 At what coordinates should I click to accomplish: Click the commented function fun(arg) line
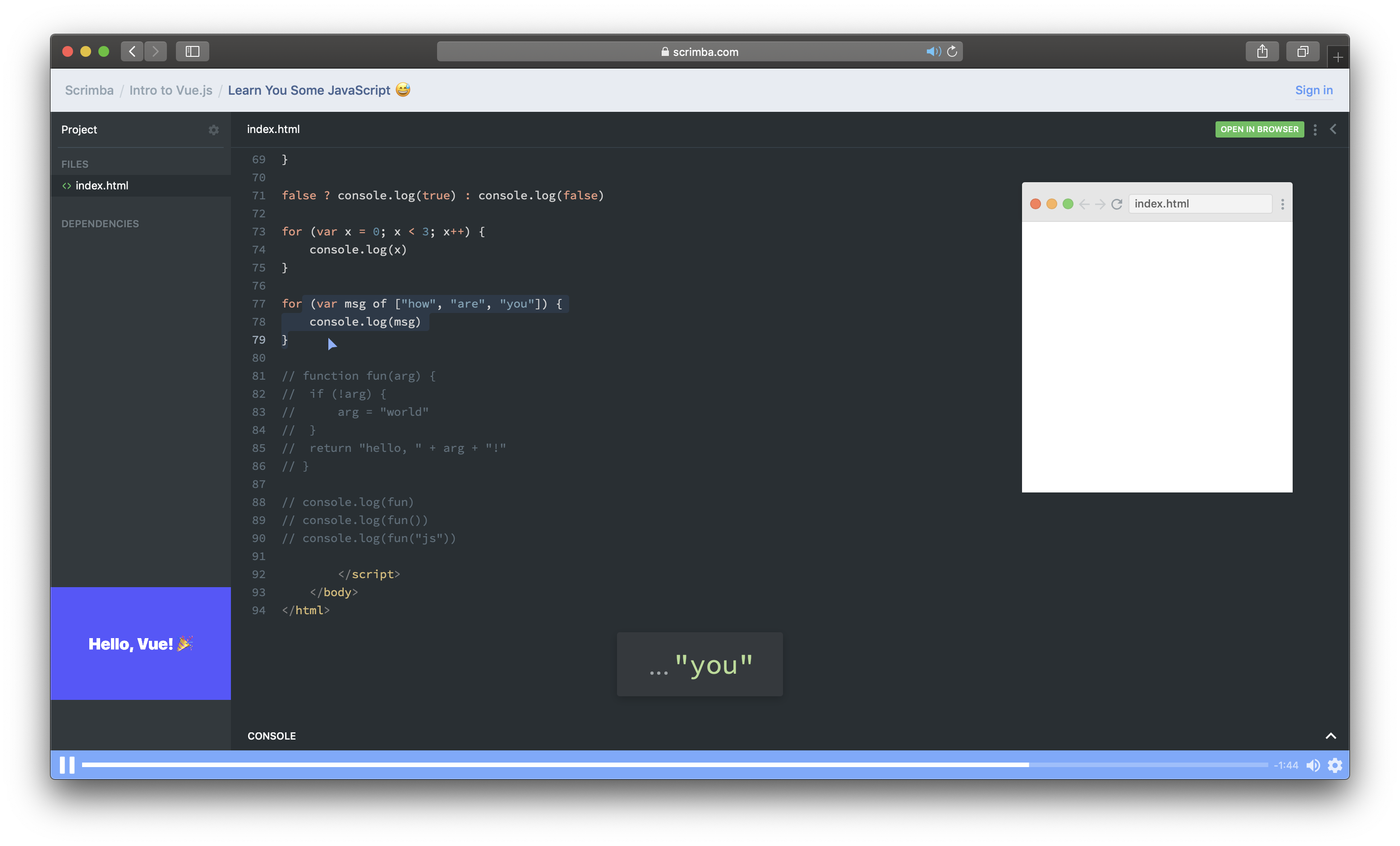pyautogui.click(x=359, y=376)
